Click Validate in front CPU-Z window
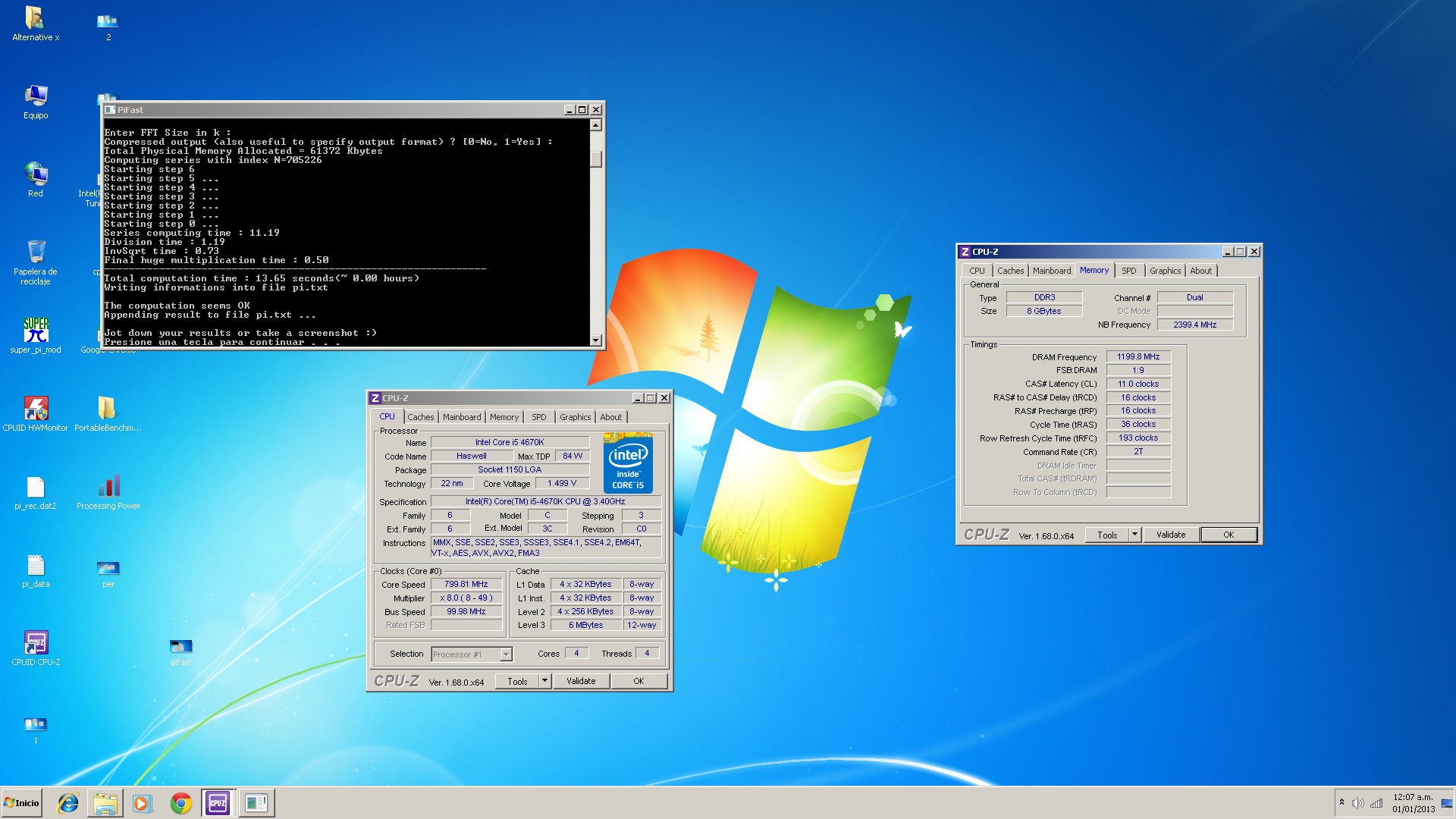Viewport: 1456px width, 819px height. pos(581,681)
